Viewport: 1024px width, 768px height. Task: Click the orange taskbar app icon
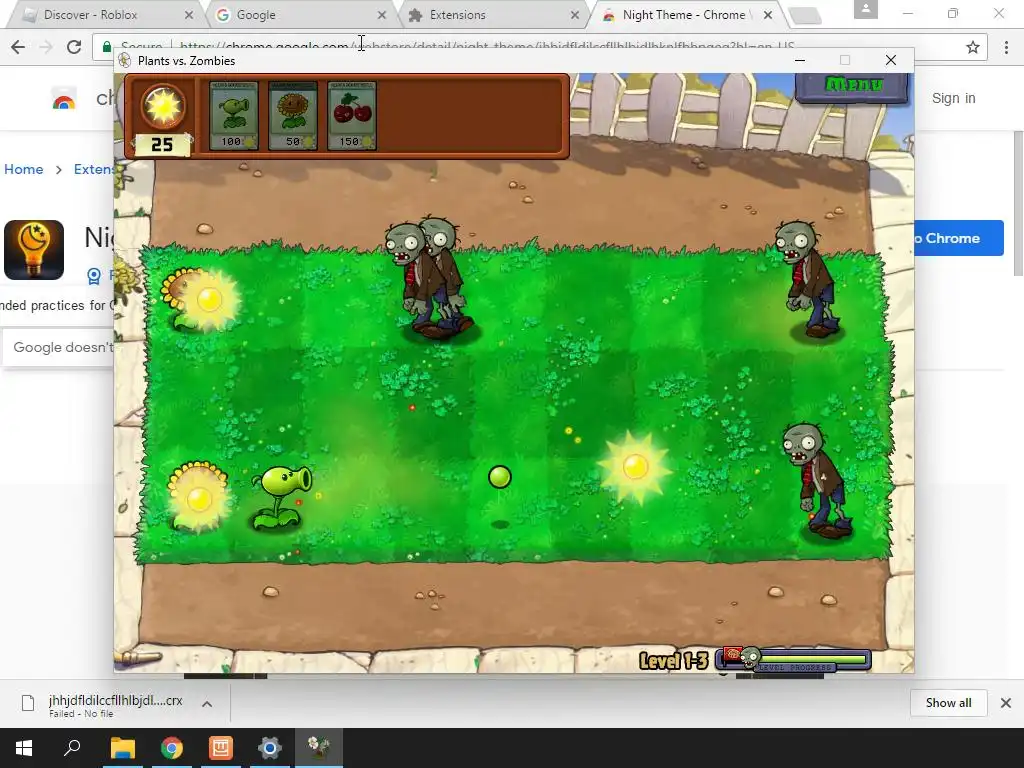point(220,748)
